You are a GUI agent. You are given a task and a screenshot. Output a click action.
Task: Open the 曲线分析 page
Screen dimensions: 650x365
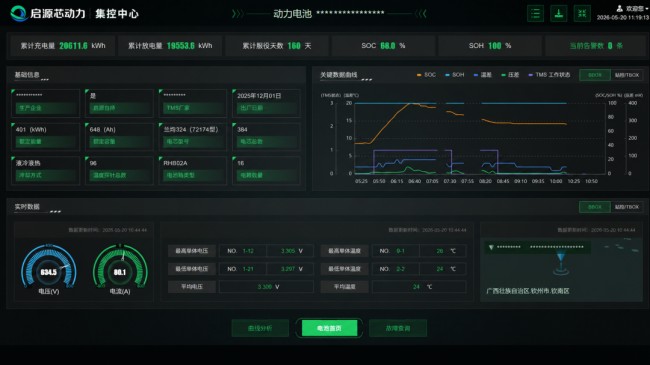pyautogui.click(x=260, y=328)
